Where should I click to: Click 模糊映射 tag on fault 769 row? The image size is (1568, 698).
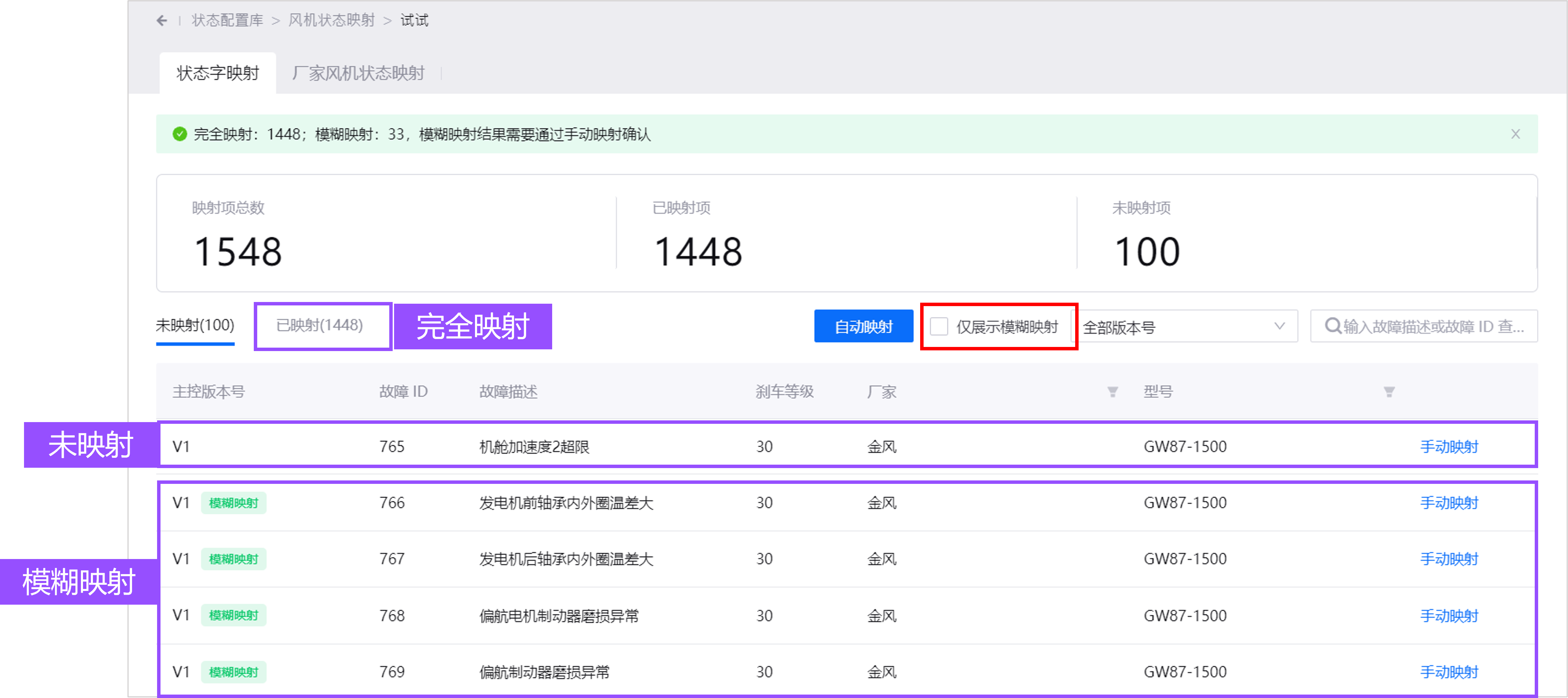tap(234, 672)
